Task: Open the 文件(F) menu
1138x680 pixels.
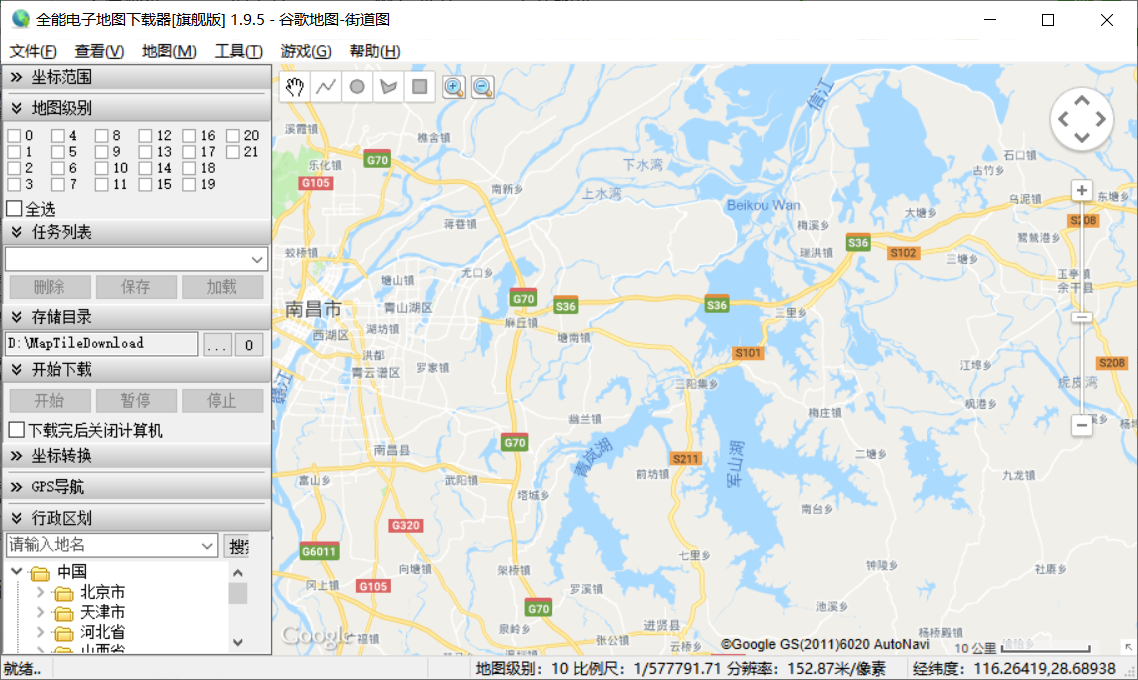Action: (33, 51)
